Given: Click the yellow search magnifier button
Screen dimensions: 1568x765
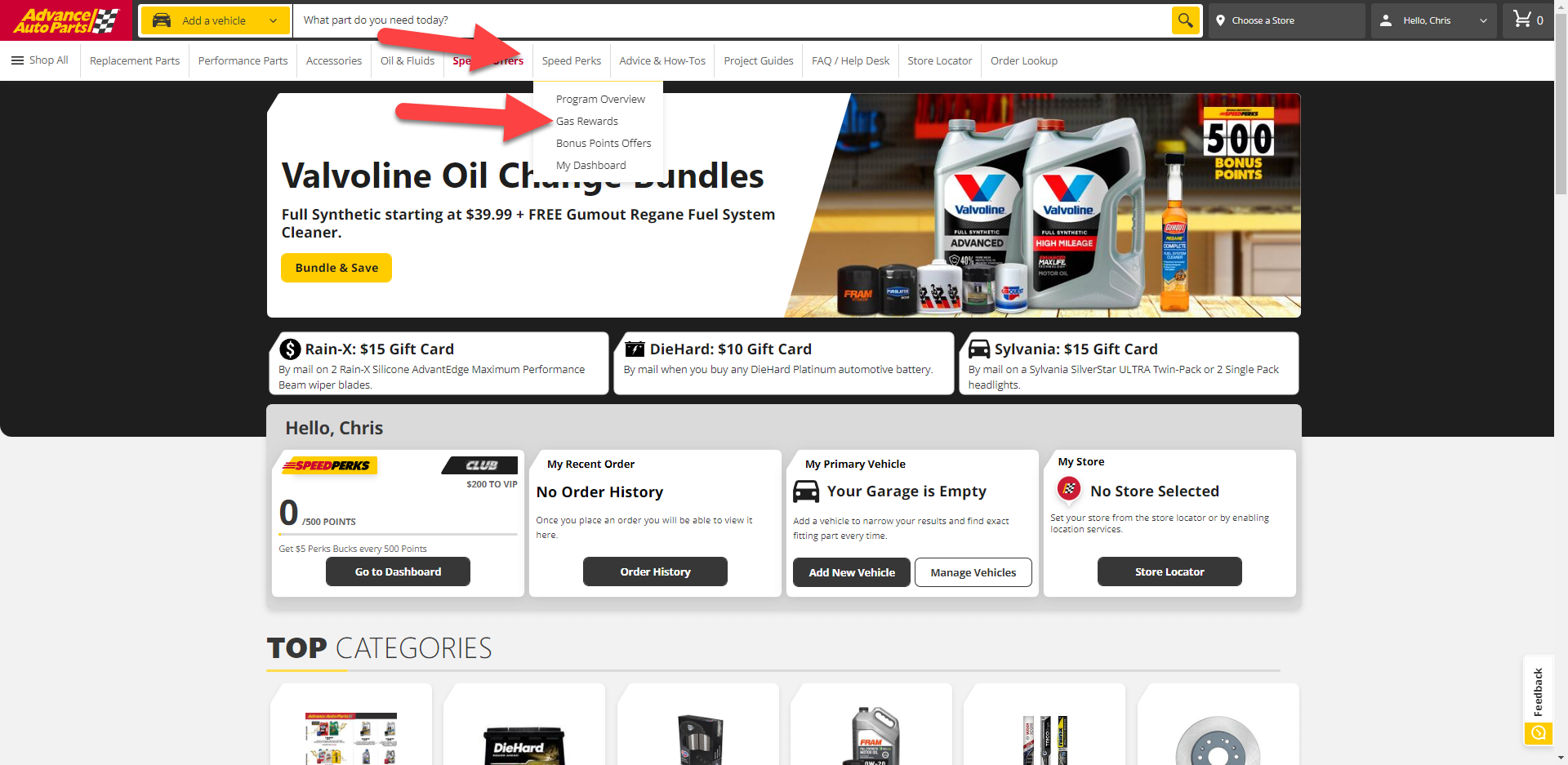Looking at the screenshot, I should coord(1185,20).
